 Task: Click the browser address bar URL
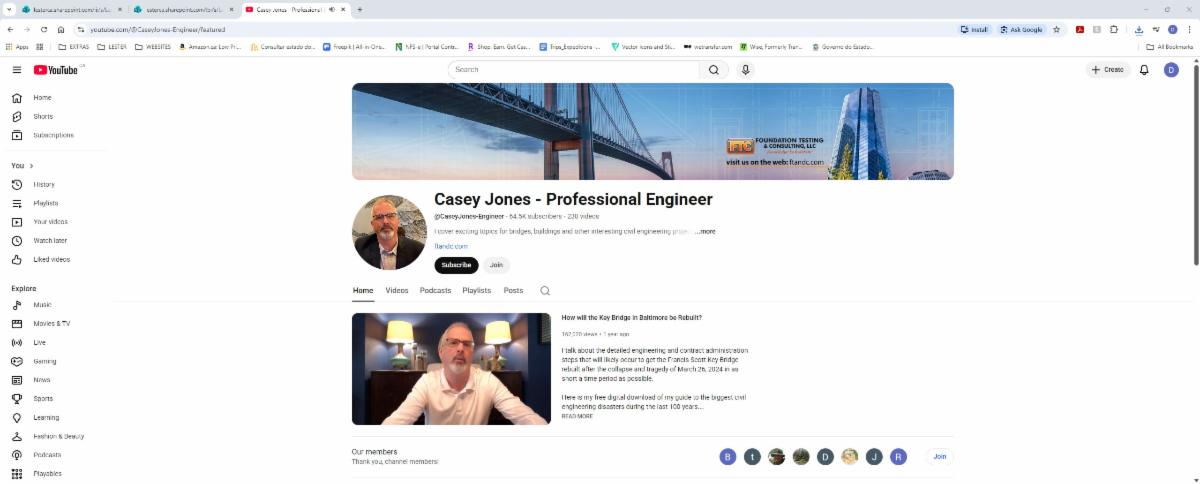pos(157,30)
